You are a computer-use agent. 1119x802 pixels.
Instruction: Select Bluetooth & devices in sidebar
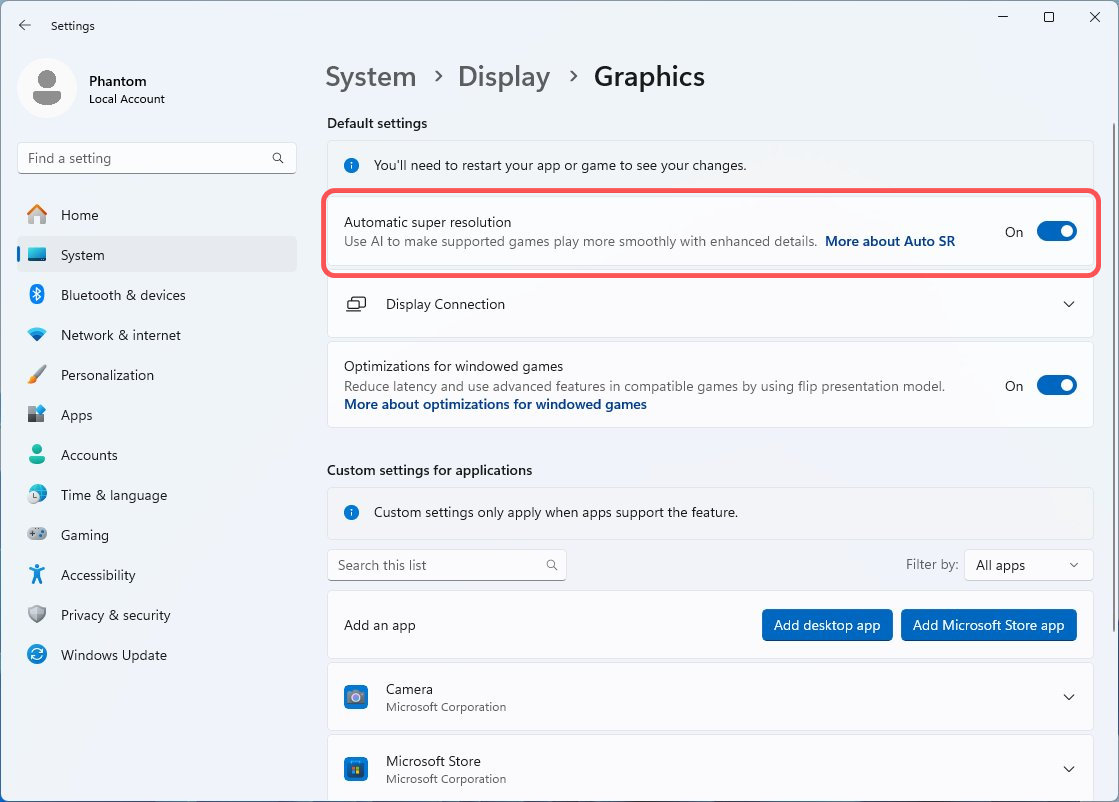pyautogui.click(x=157, y=295)
